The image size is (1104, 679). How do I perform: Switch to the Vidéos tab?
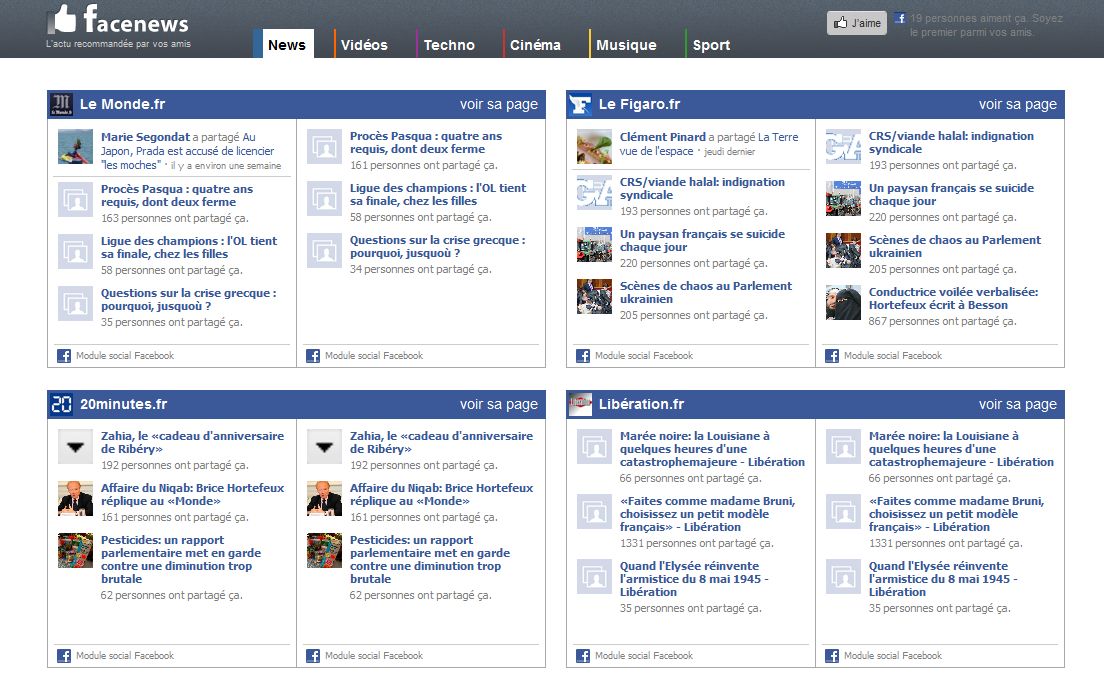(364, 45)
